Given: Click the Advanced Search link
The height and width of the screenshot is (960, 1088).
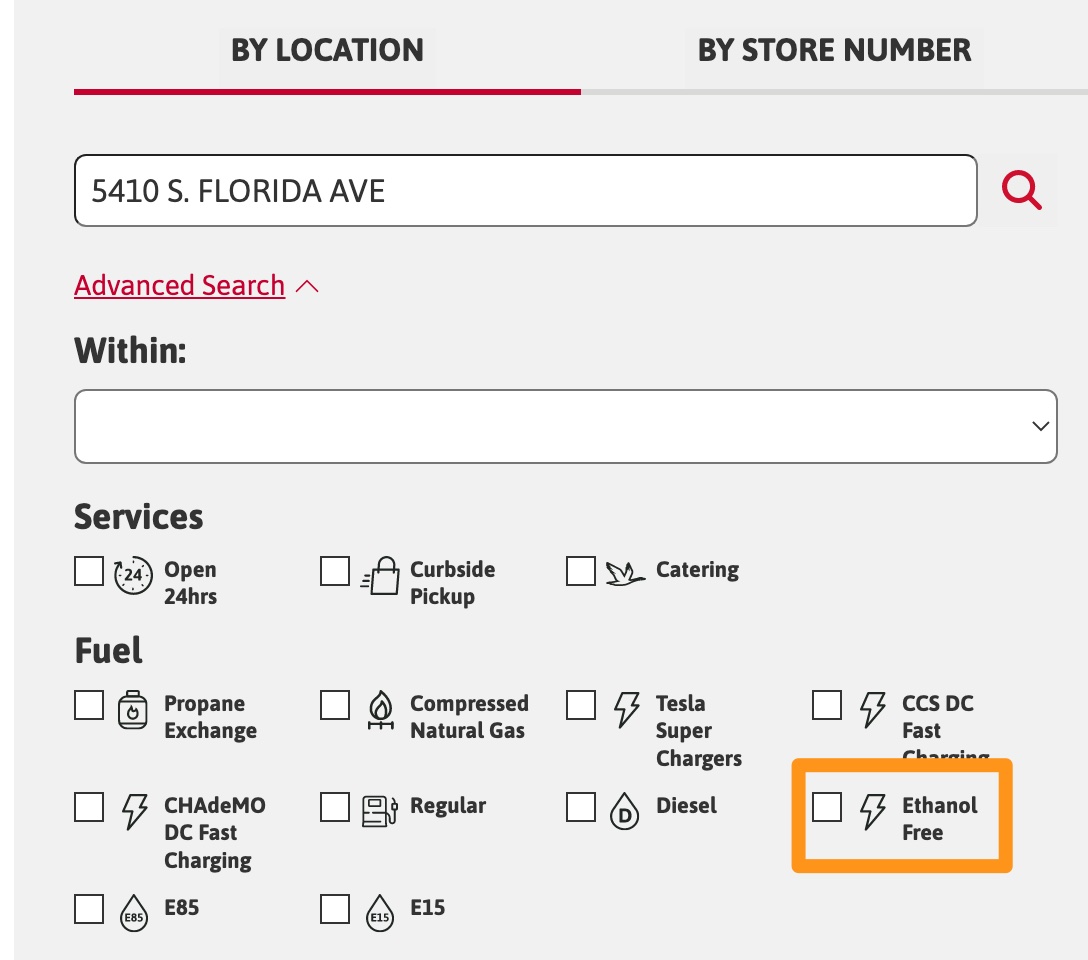Looking at the screenshot, I should (180, 286).
